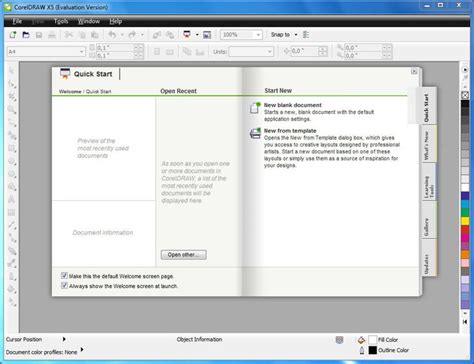Click the black Outline Color swatch
Viewport: 474px width, 364px height.
pos(372,350)
